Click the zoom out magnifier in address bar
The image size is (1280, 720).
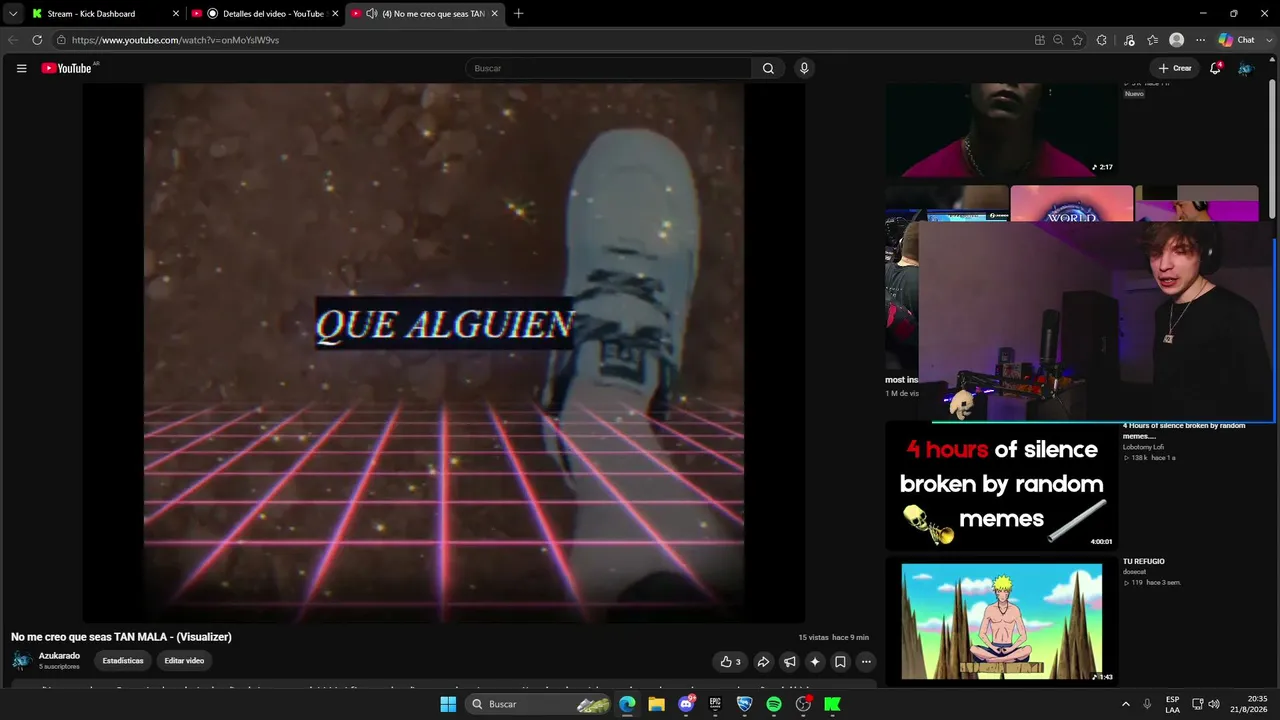coord(1058,40)
